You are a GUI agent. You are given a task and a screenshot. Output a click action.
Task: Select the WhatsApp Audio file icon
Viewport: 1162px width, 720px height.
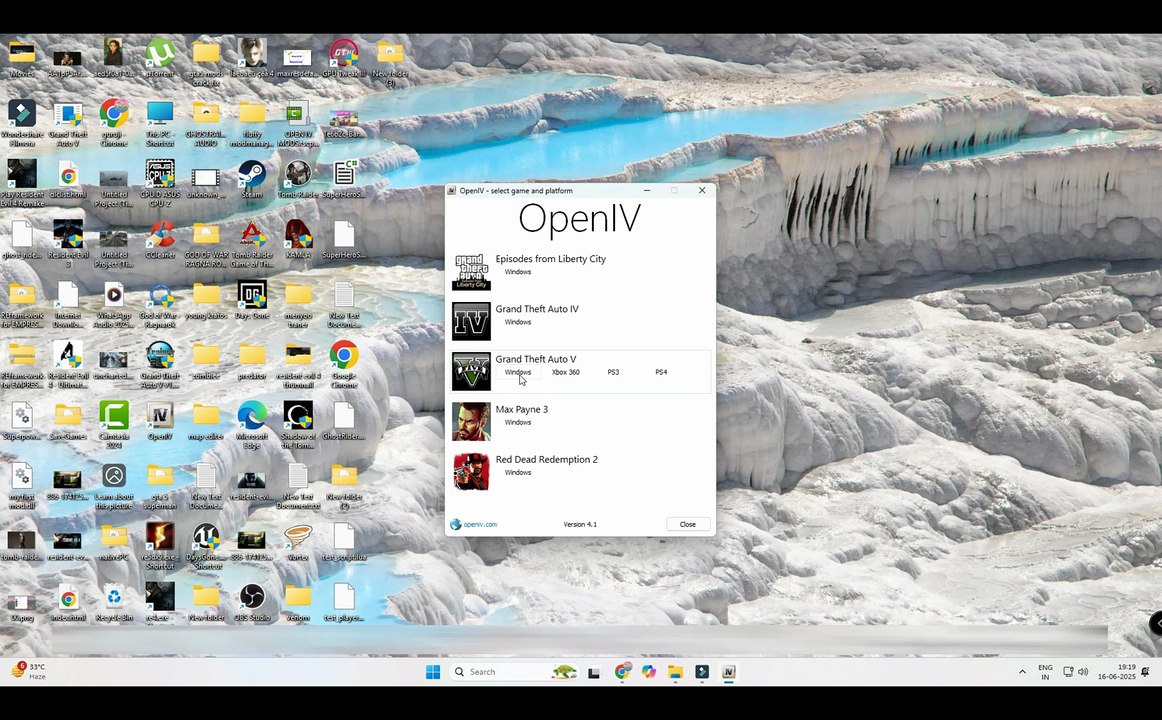point(114,304)
